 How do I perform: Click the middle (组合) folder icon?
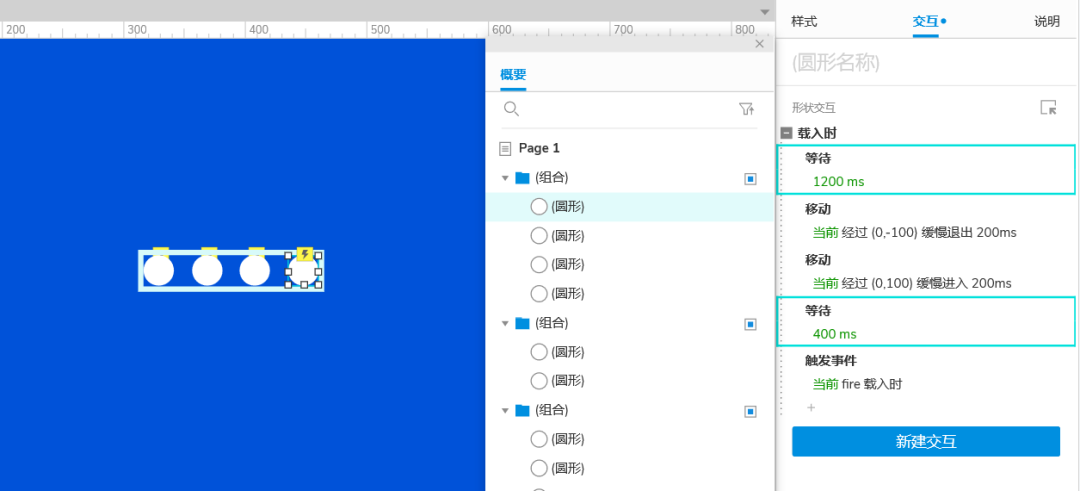point(523,323)
